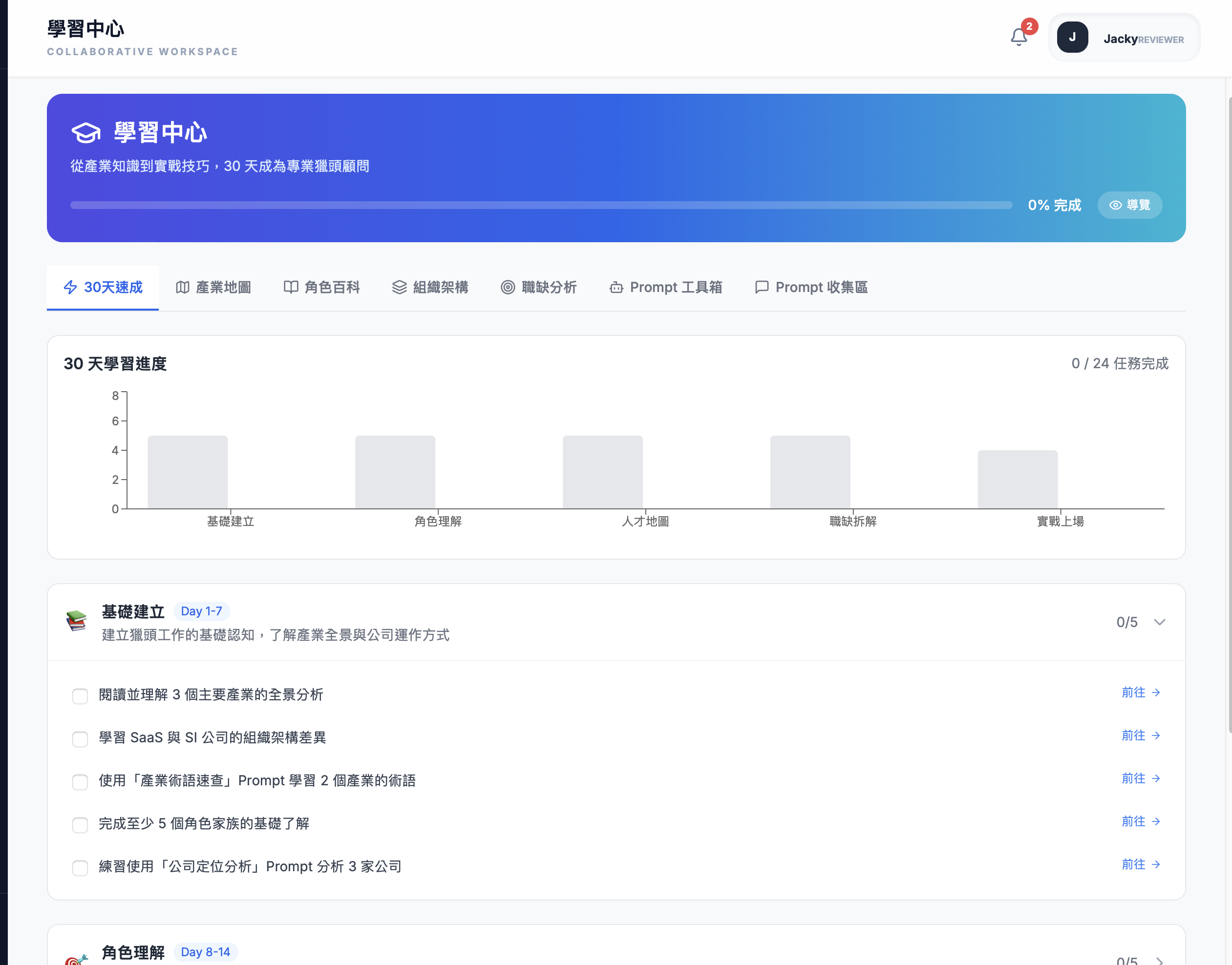1232x965 pixels.
Task: Open Prompt 收集區 chat icon
Action: [x=761, y=287]
